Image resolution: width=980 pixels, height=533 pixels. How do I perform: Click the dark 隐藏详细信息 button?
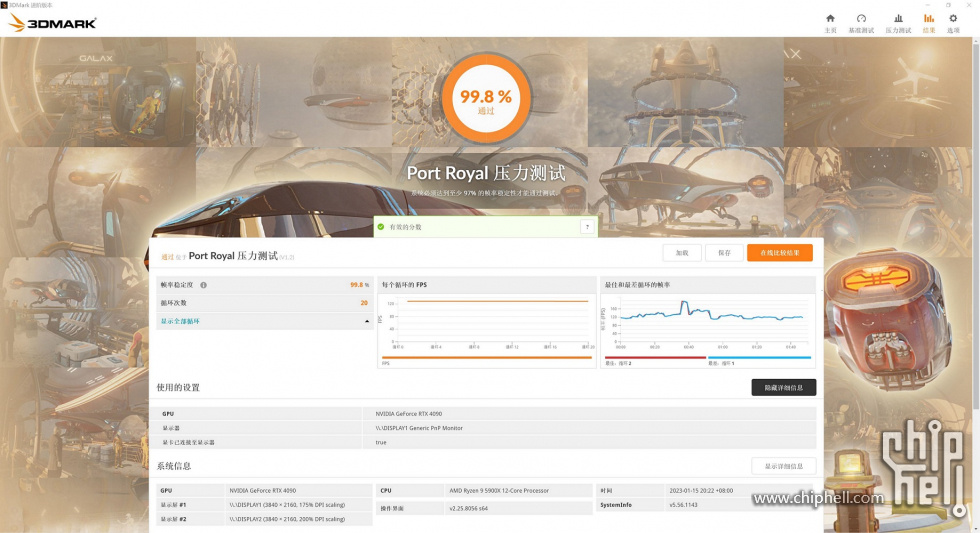pyautogui.click(x=784, y=387)
